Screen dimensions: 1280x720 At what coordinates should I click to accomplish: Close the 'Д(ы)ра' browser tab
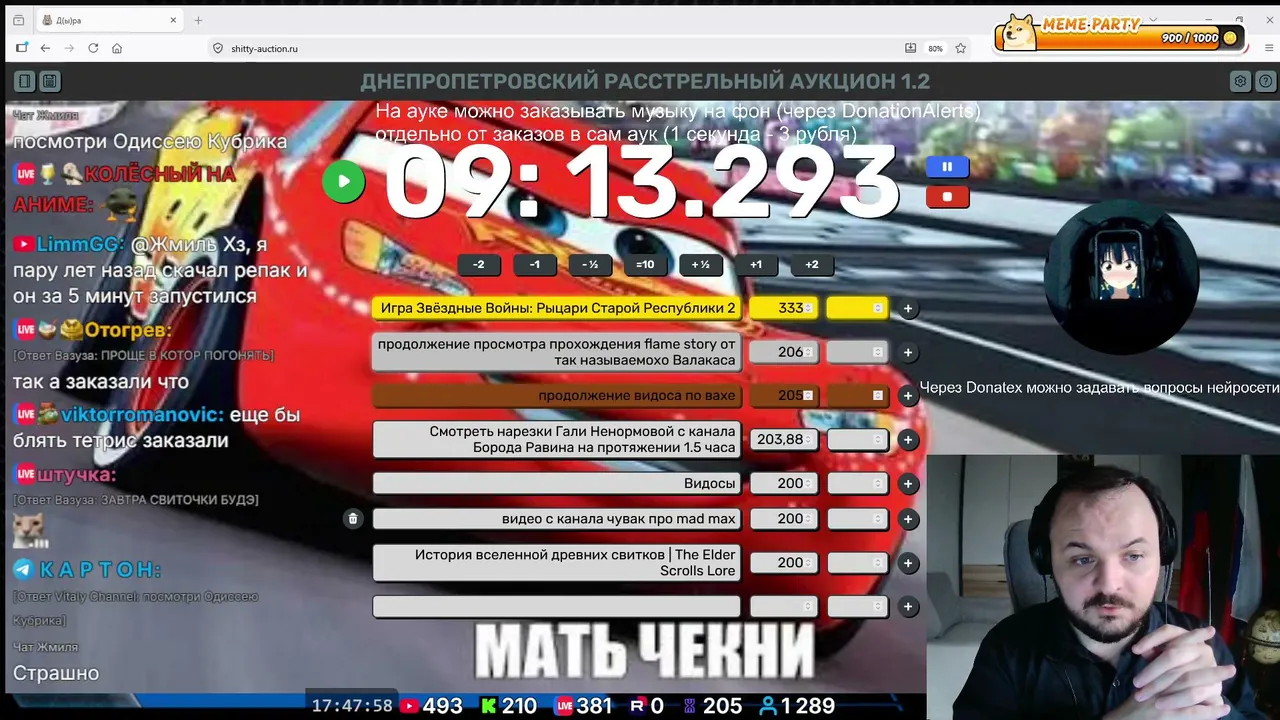point(173,20)
